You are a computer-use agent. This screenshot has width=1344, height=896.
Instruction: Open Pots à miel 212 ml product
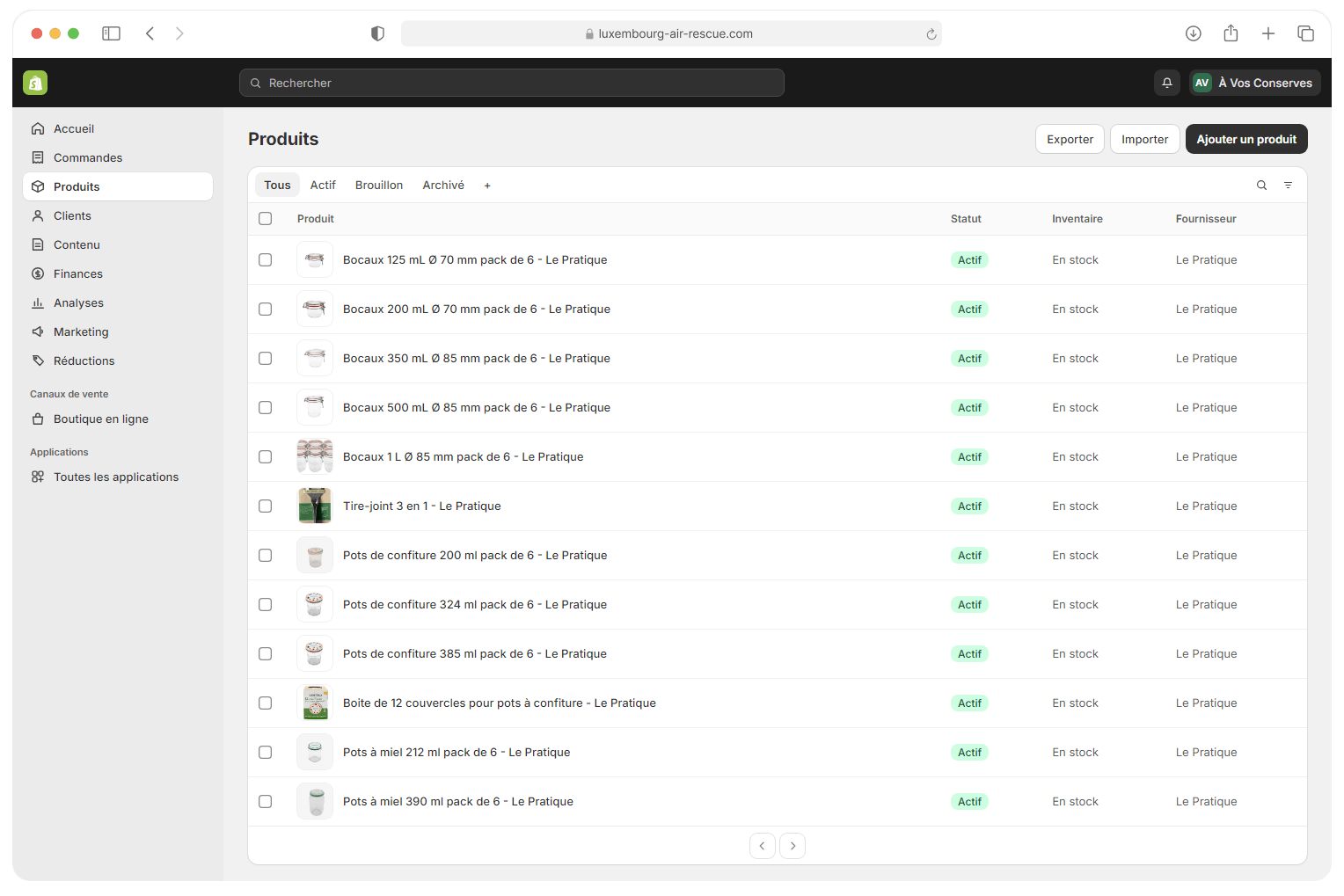(457, 753)
